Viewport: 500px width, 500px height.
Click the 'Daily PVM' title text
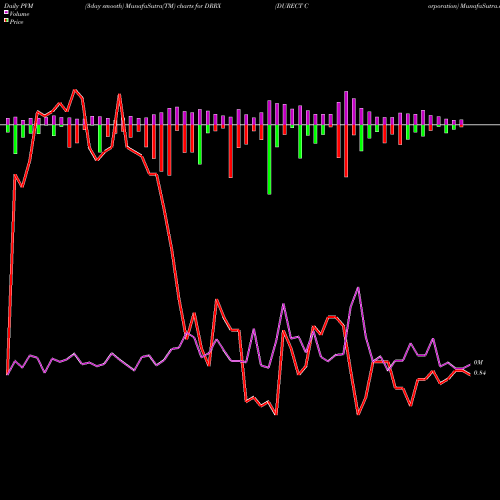(19, 6)
